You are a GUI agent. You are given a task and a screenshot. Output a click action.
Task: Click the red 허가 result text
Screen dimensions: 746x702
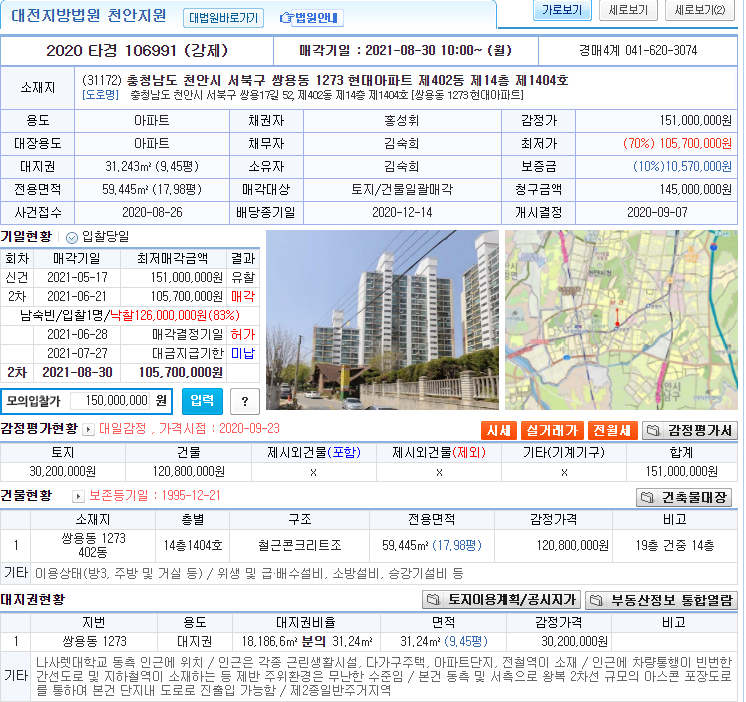pyautogui.click(x=243, y=334)
